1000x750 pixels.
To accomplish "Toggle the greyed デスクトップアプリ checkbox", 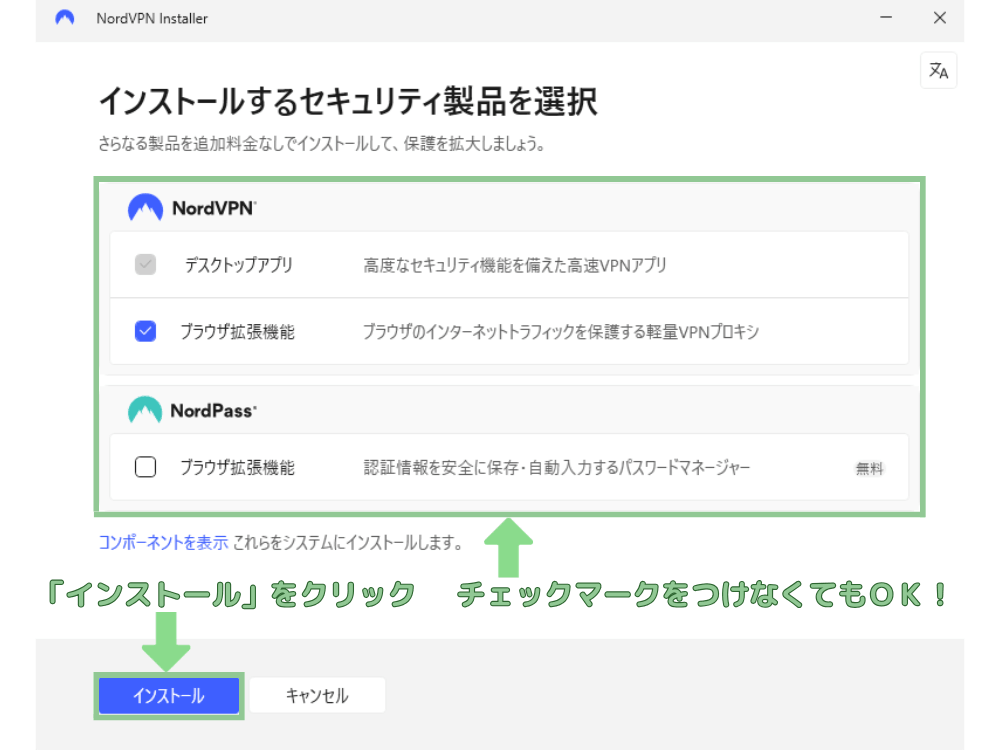I will [145, 264].
